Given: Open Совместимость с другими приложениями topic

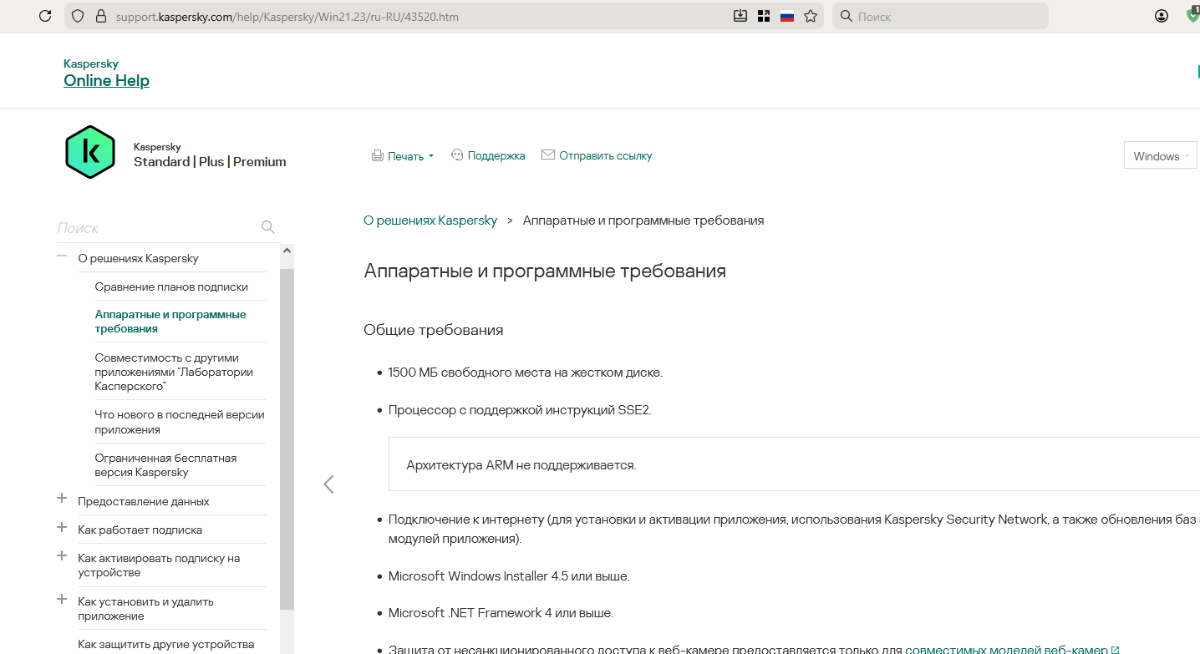Looking at the screenshot, I should pyautogui.click(x=174, y=371).
